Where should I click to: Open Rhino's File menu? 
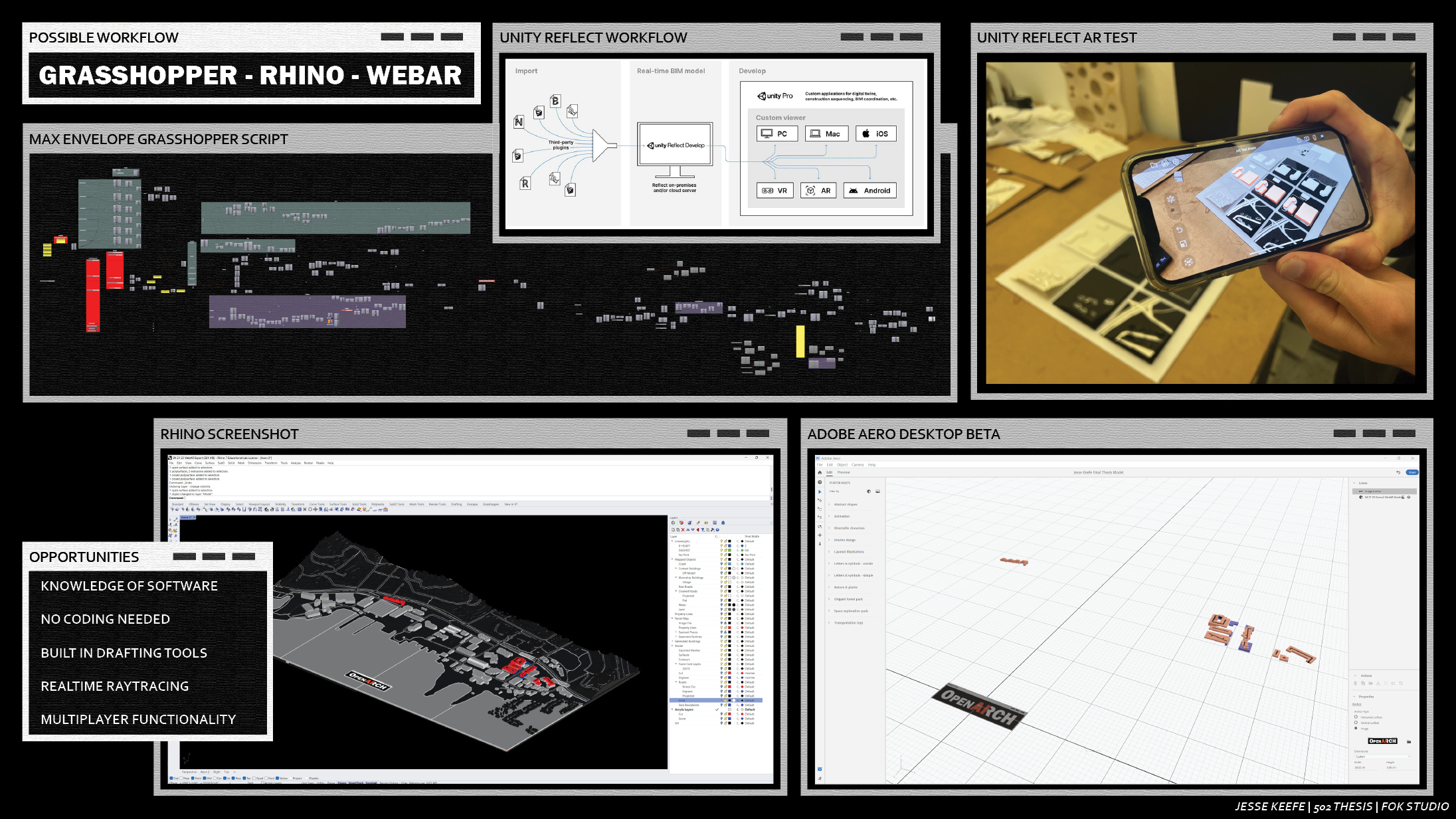[171, 463]
